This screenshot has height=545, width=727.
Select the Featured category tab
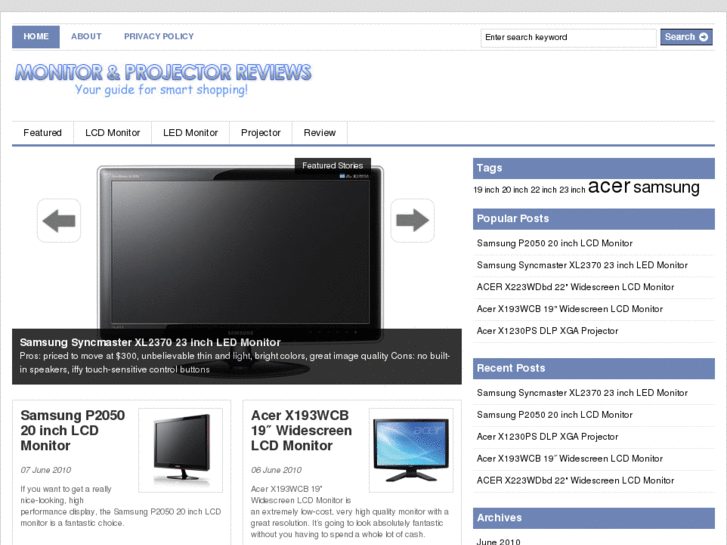tap(43, 133)
